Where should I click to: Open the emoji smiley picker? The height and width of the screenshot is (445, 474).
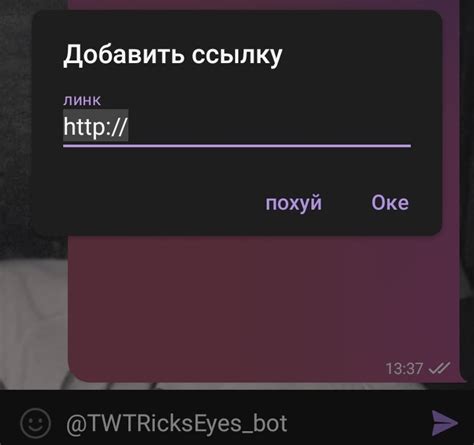tap(35, 423)
